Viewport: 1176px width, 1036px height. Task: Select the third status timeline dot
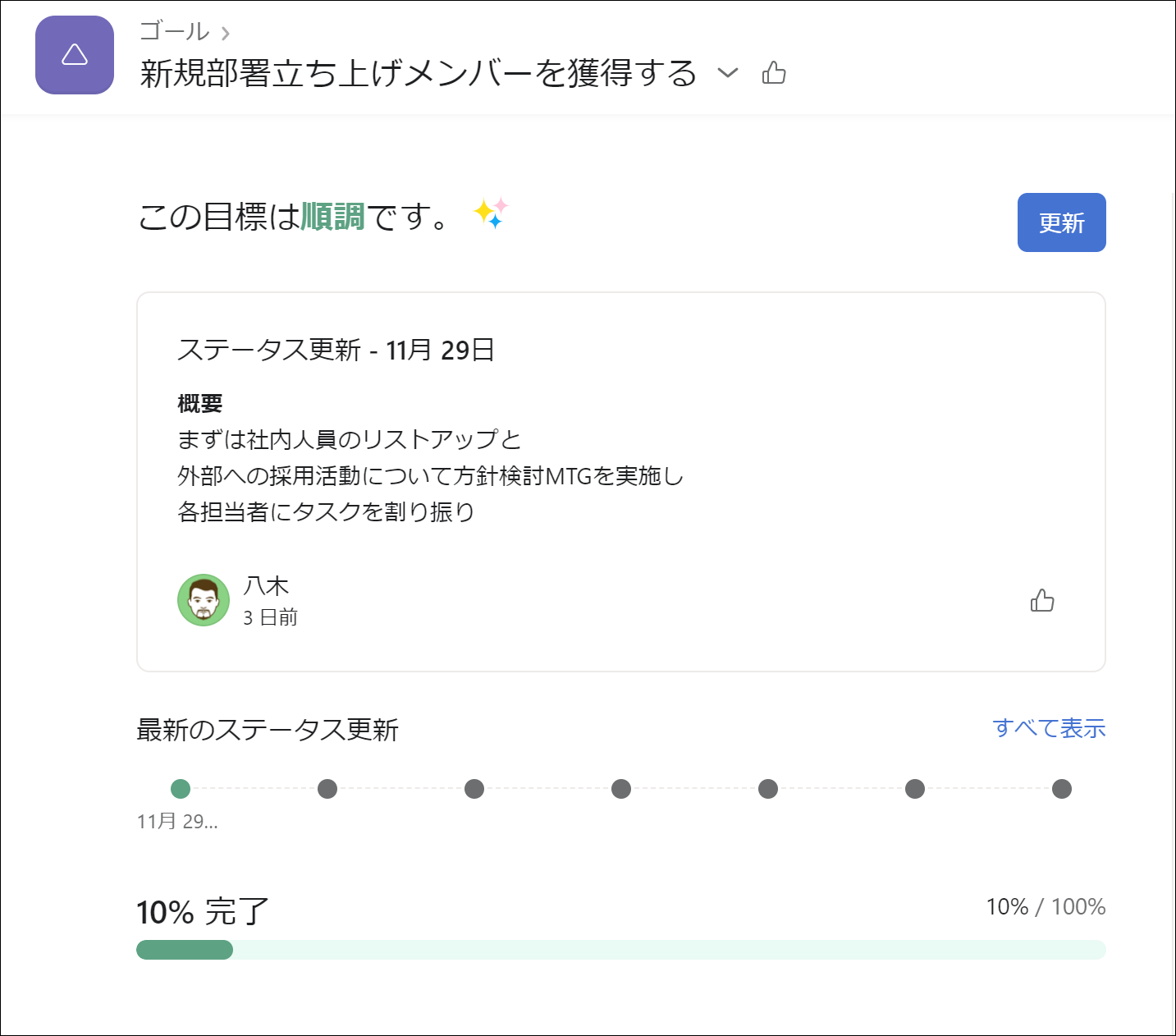(x=474, y=789)
